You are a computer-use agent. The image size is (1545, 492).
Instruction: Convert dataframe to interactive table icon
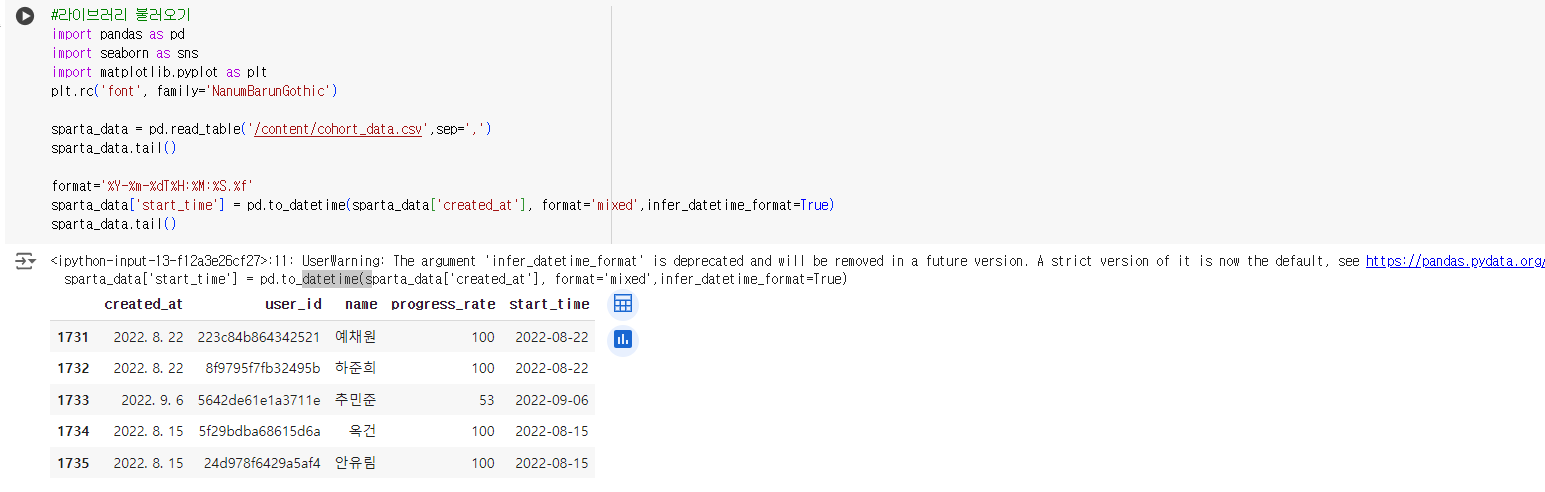pyautogui.click(x=623, y=304)
